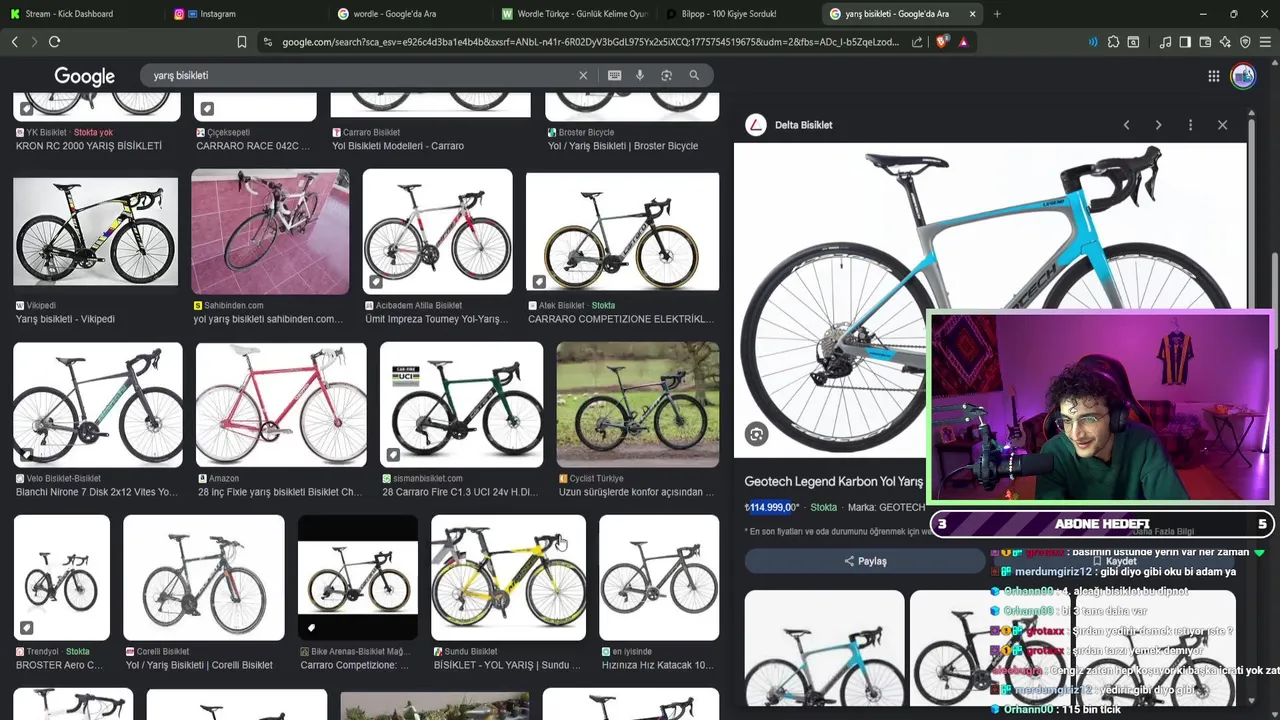Search inside image with Lens button
1280x720 pixels.
pos(756,434)
